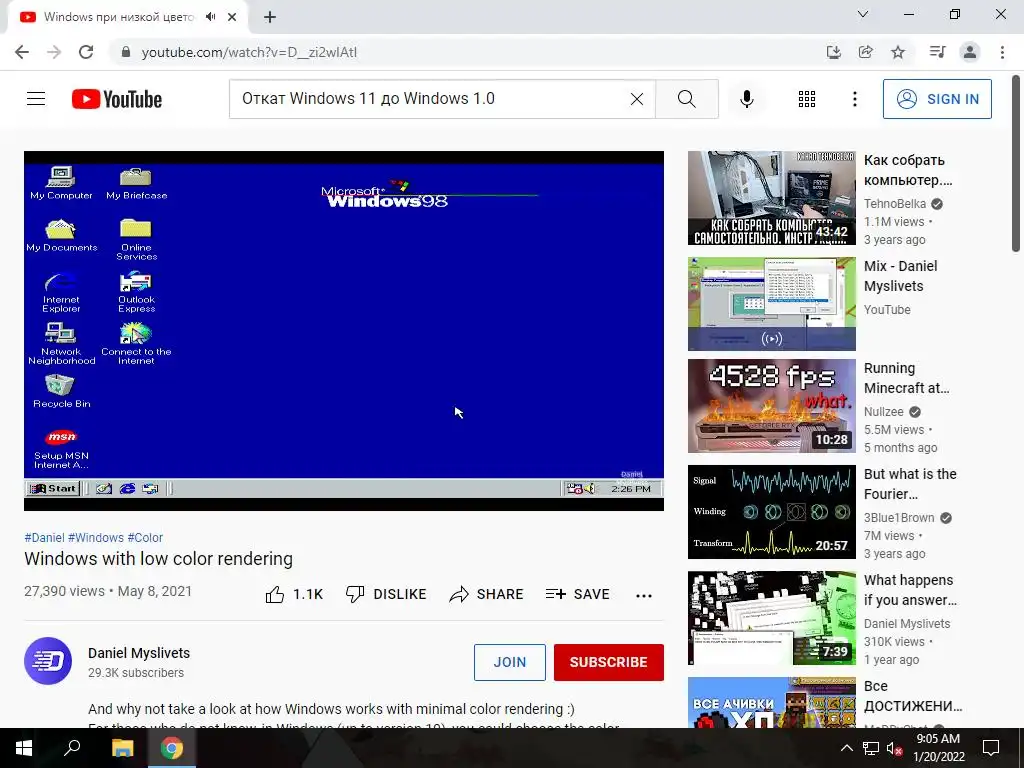This screenshot has width=1024, height=768.
Task: Open the media control icon in Chrome
Action: point(938,52)
